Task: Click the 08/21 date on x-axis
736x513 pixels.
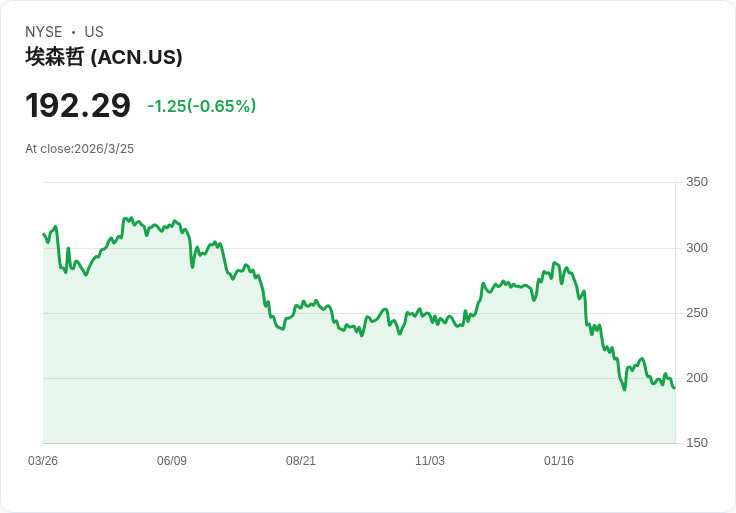Action: pyautogui.click(x=301, y=461)
